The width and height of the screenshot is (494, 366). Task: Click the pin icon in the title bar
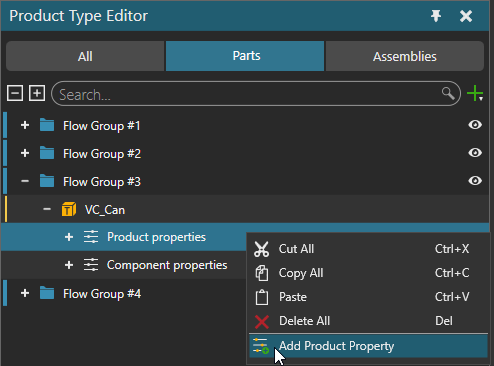pyautogui.click(x=436, y=16)
